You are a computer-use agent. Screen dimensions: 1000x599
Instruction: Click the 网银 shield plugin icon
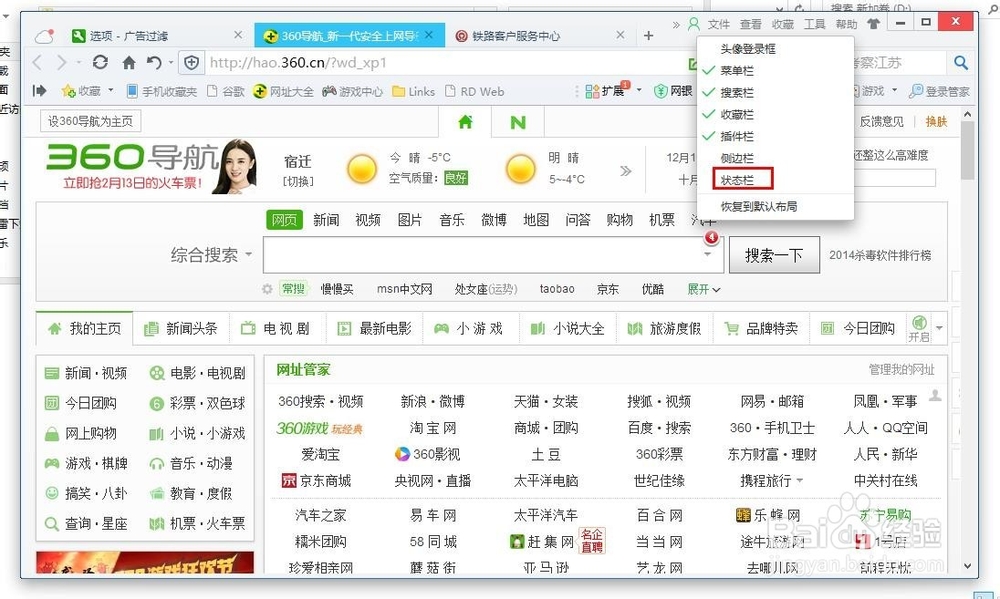pyautogui.click(x=673, y=91)
